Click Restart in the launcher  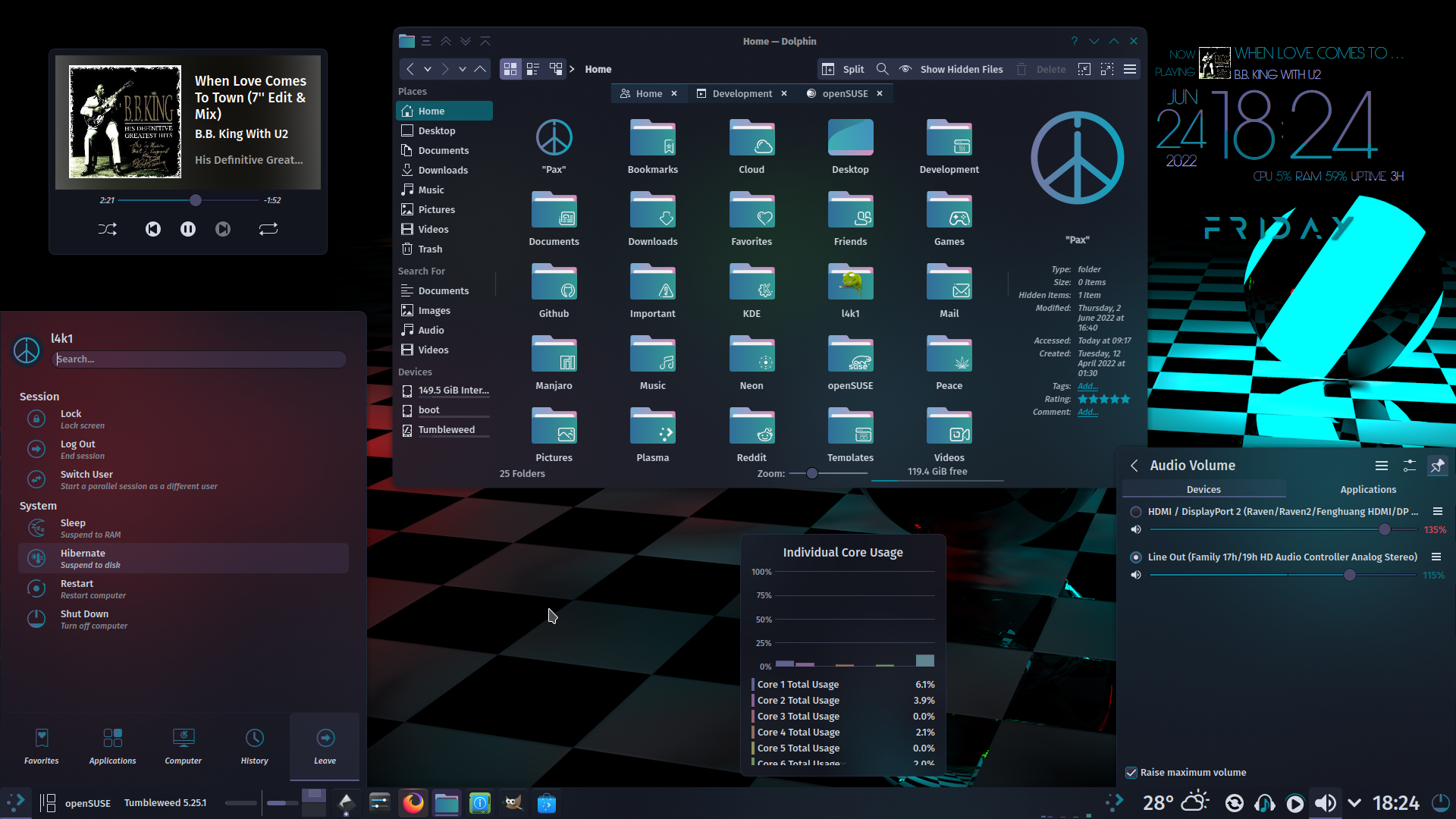pos(184,588)
